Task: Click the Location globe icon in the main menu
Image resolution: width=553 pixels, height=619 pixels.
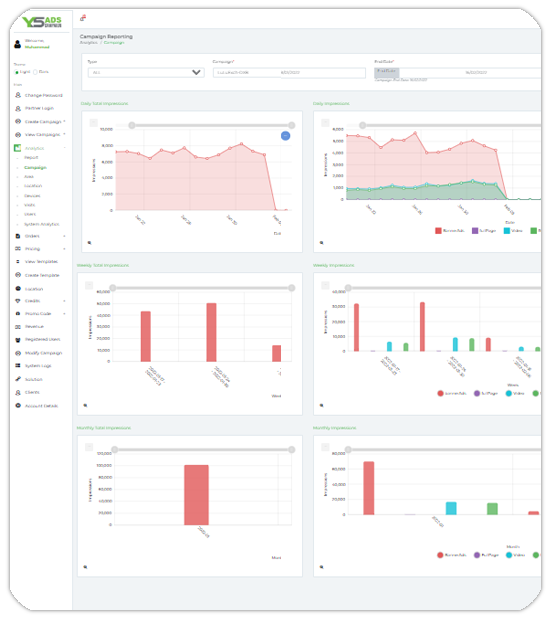Action: point(18,289)
